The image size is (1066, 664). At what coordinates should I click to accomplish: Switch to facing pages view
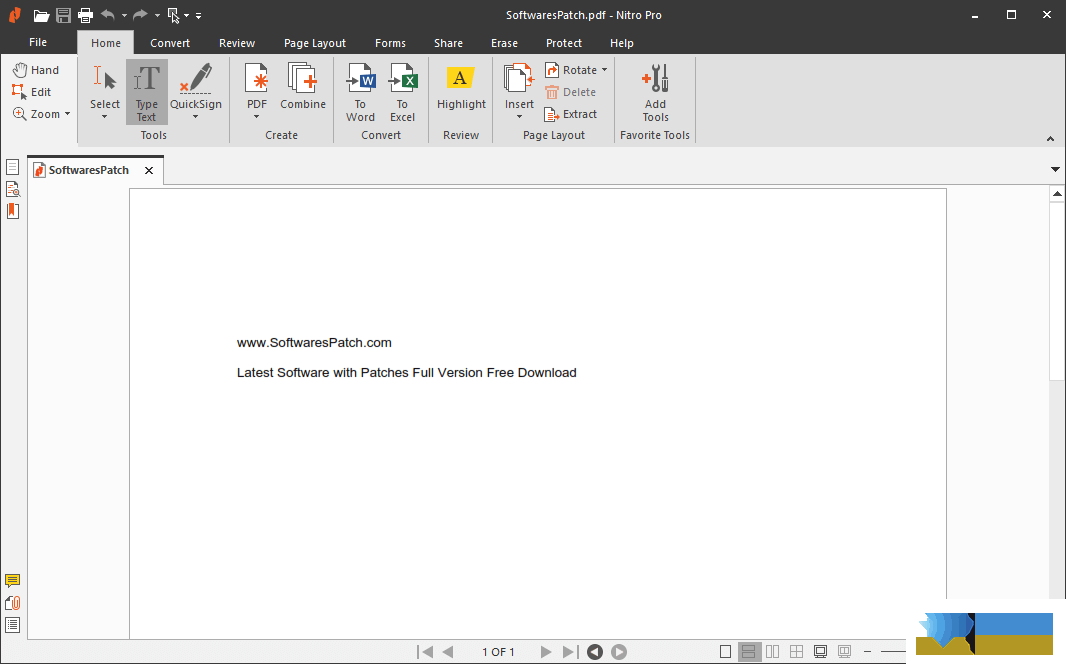pyautogui.click(x=772, y=652)
